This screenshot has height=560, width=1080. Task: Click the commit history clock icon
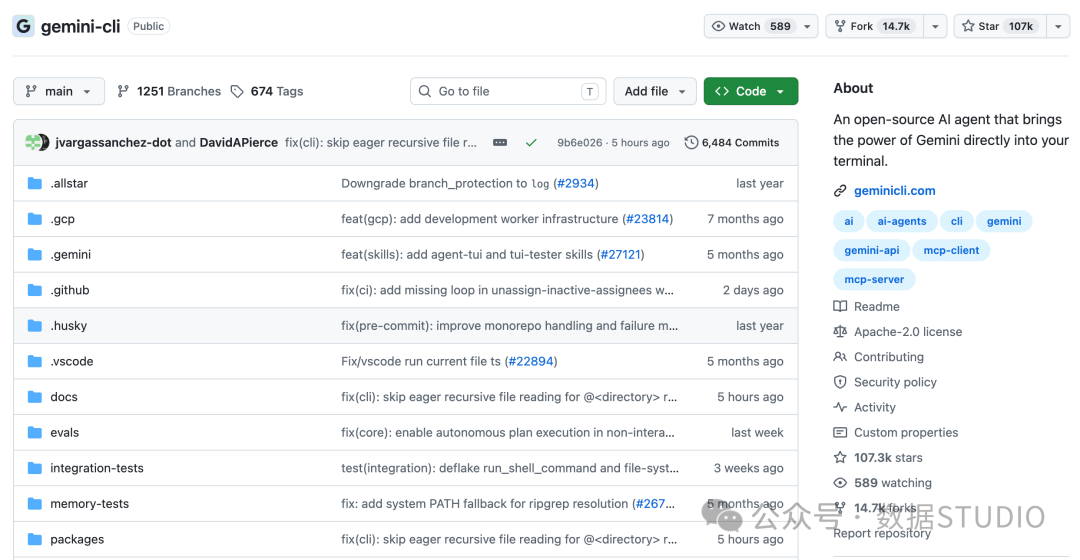(691, 143)
